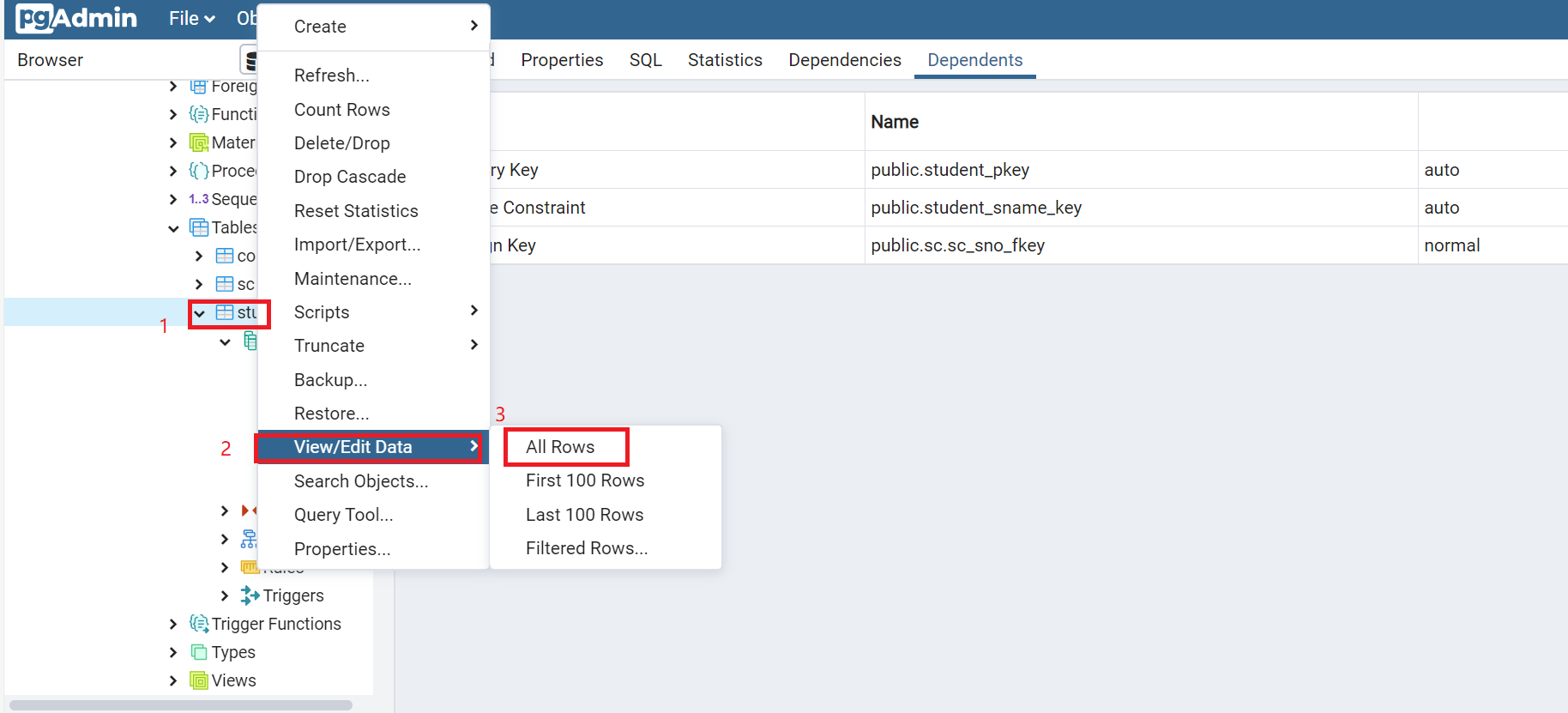Select the public.sc.sc_sno_fkey cell
The image size is (1568, 713).
coord(1141,245)
